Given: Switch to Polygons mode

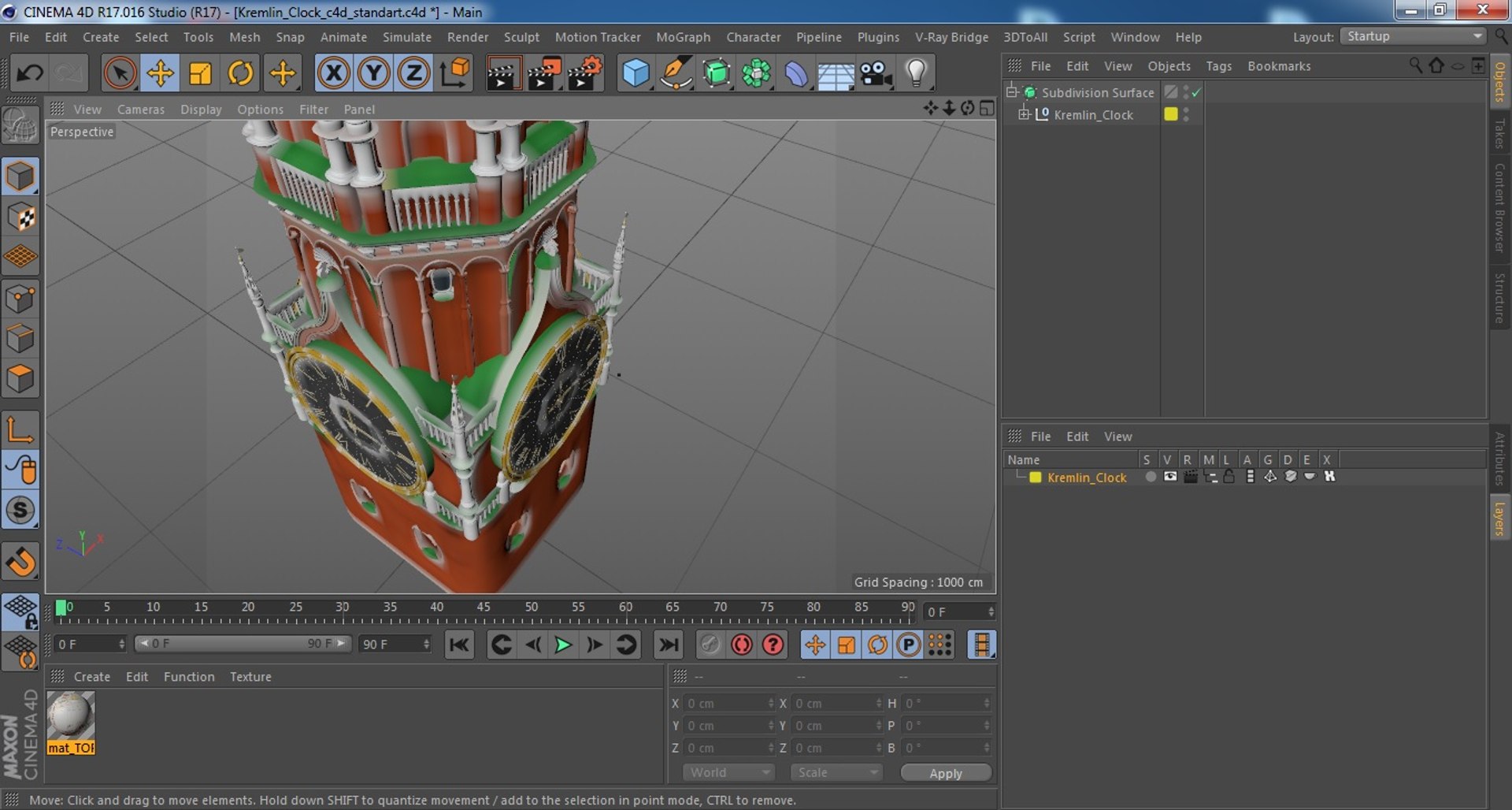Looking at the screenshot, I should tap(20, 379).
